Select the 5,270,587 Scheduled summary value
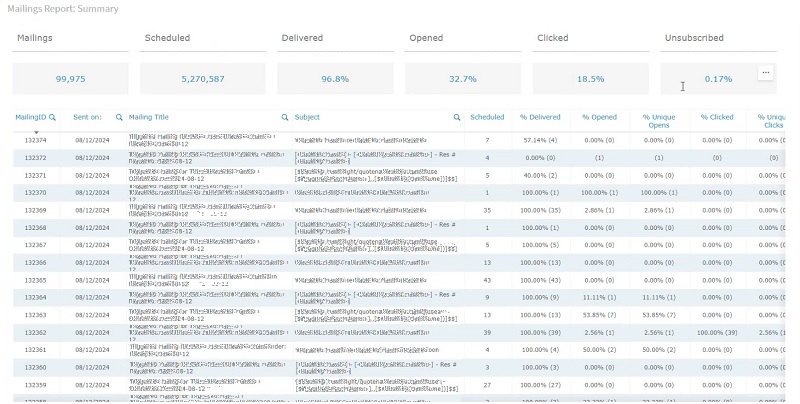This screenshot has width=800, height=404. pos(203,79)
